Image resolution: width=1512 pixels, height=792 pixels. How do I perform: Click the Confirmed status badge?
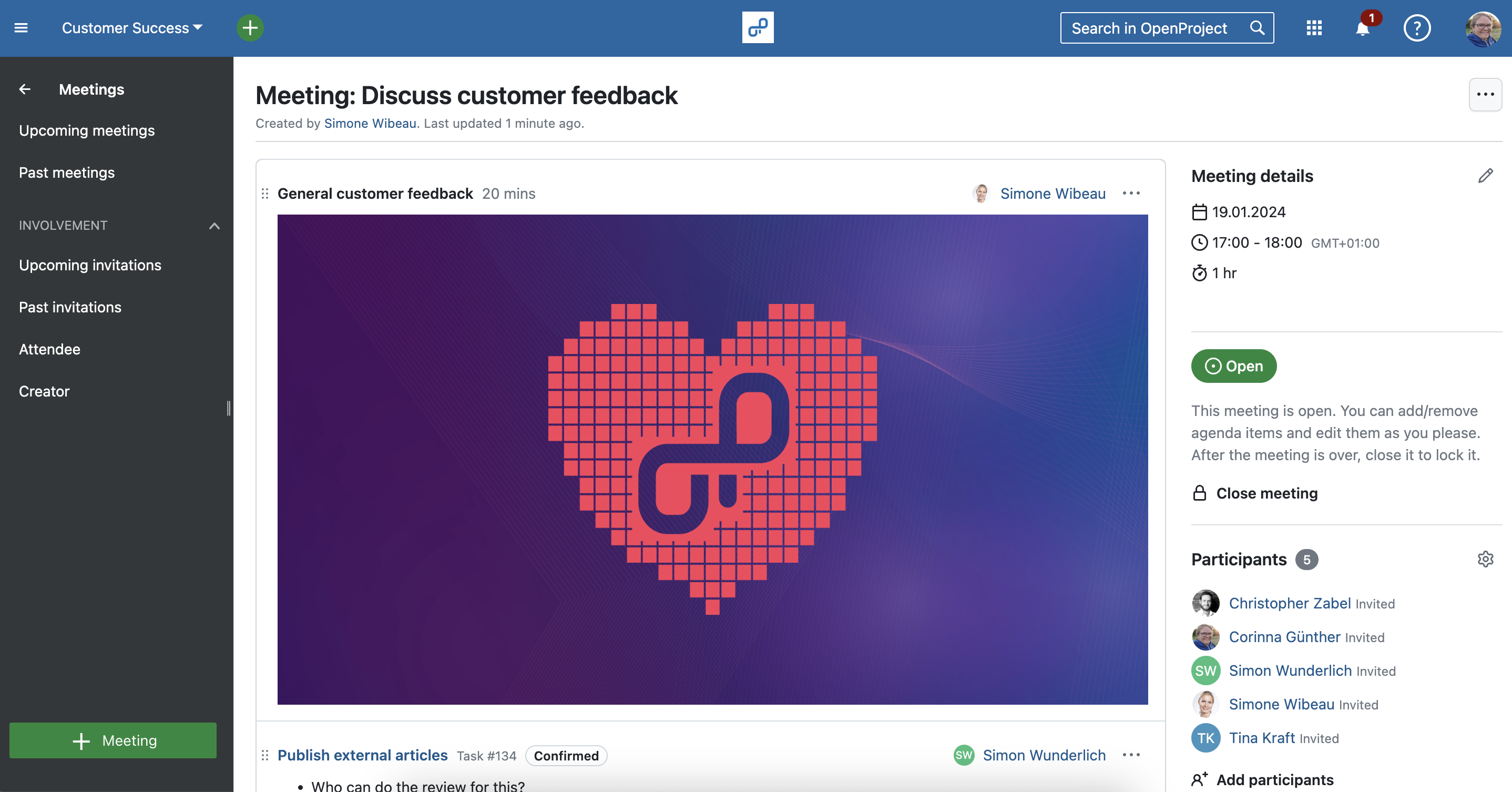point(565,756)
